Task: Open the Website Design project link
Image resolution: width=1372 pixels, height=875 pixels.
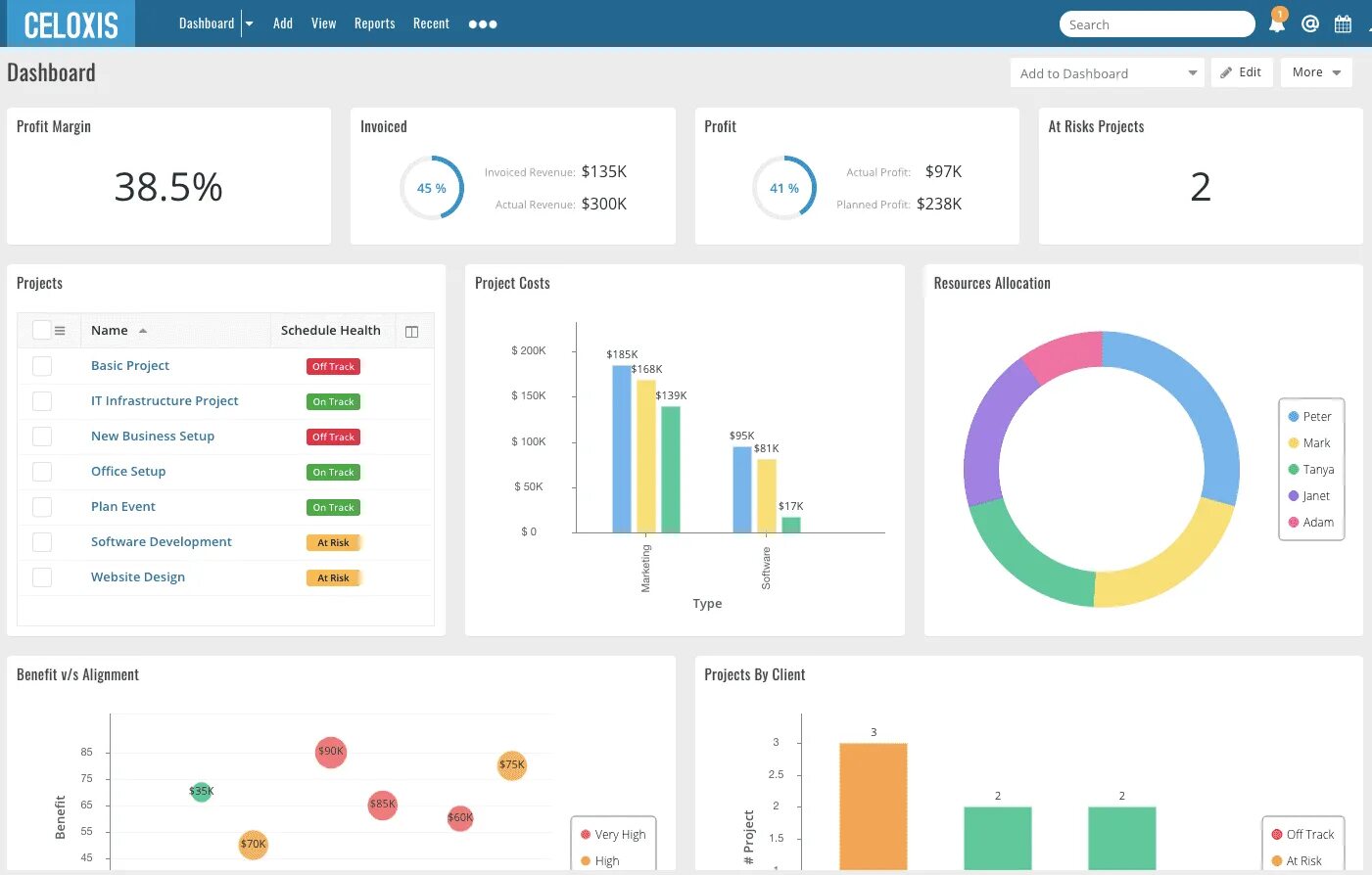Action: 138,576
